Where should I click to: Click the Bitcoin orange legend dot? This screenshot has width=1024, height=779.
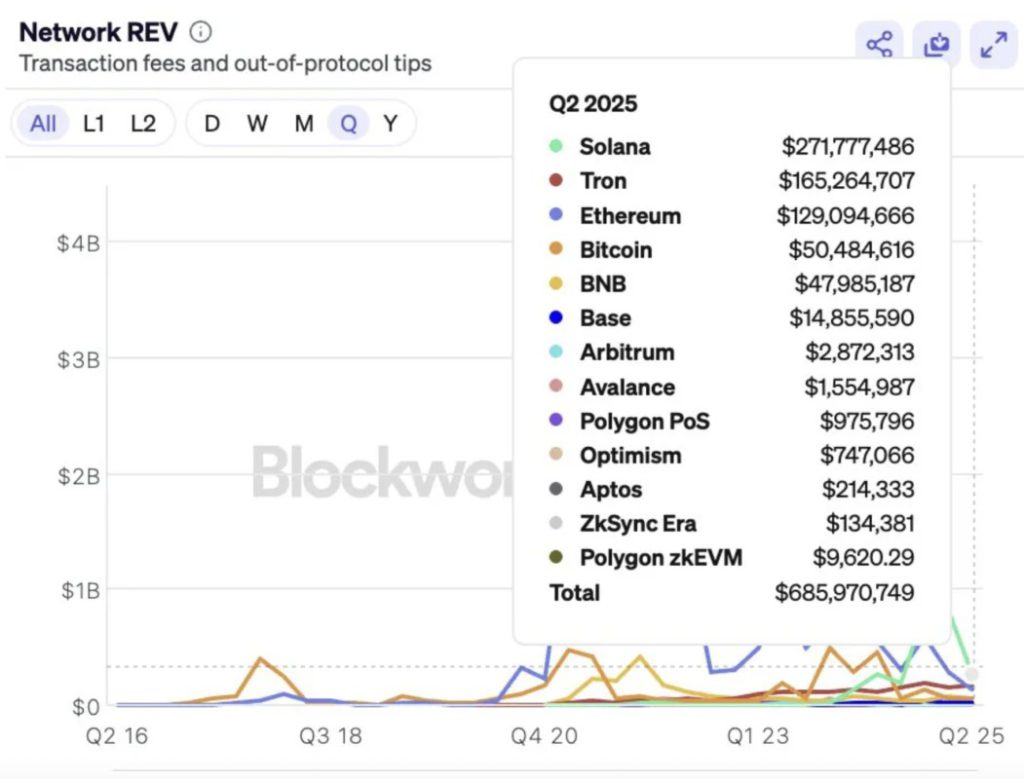click(x=556, y=248)
